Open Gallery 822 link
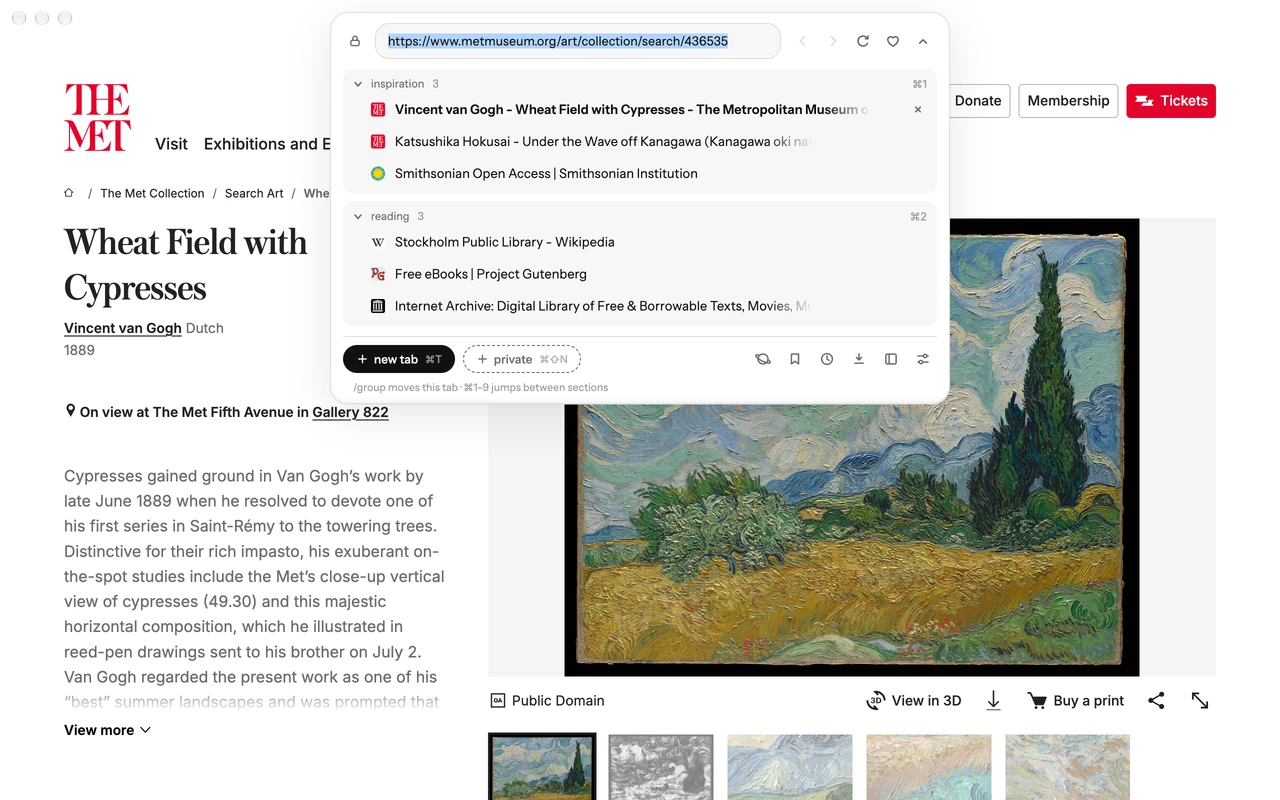Image resolution: width=1280 pixels, height=800 pixels. [350, 412]
